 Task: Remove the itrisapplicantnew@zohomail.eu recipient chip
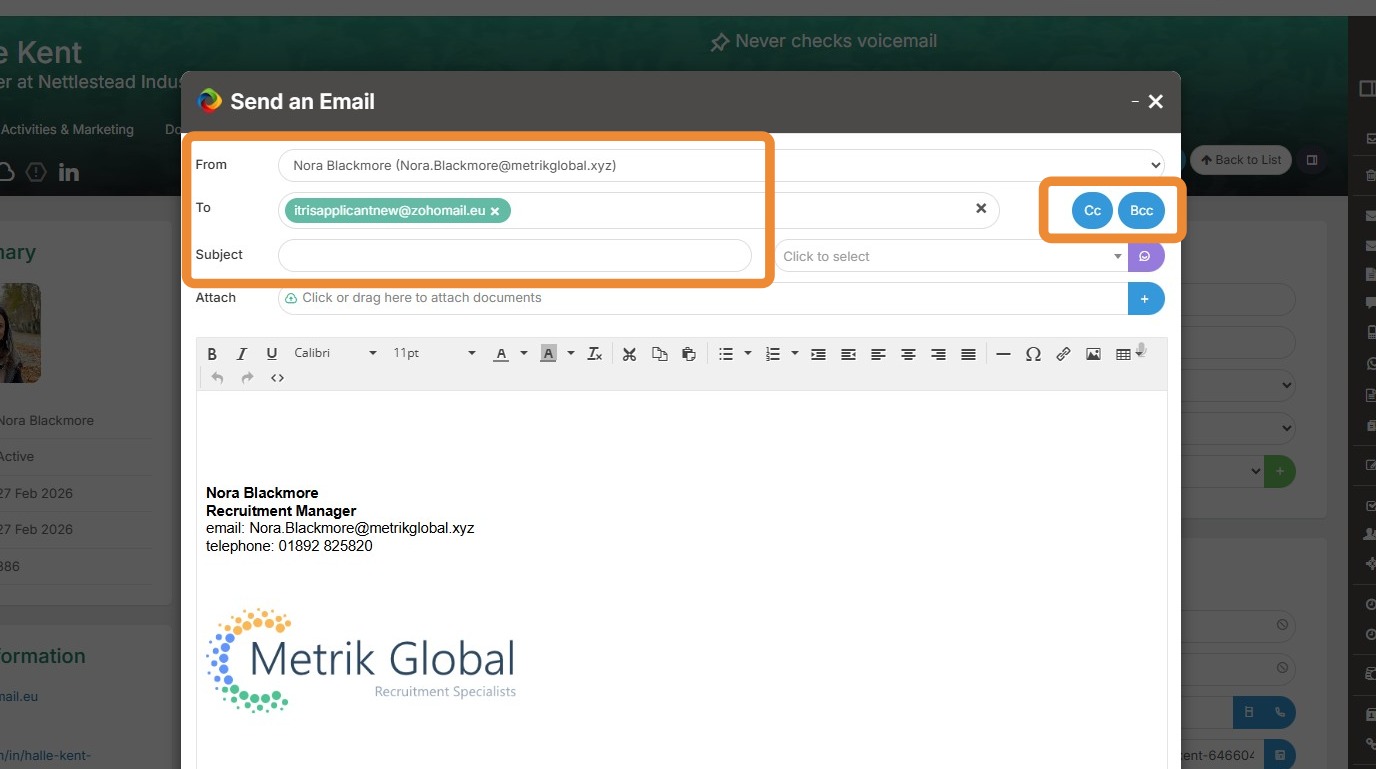[495, 211]
